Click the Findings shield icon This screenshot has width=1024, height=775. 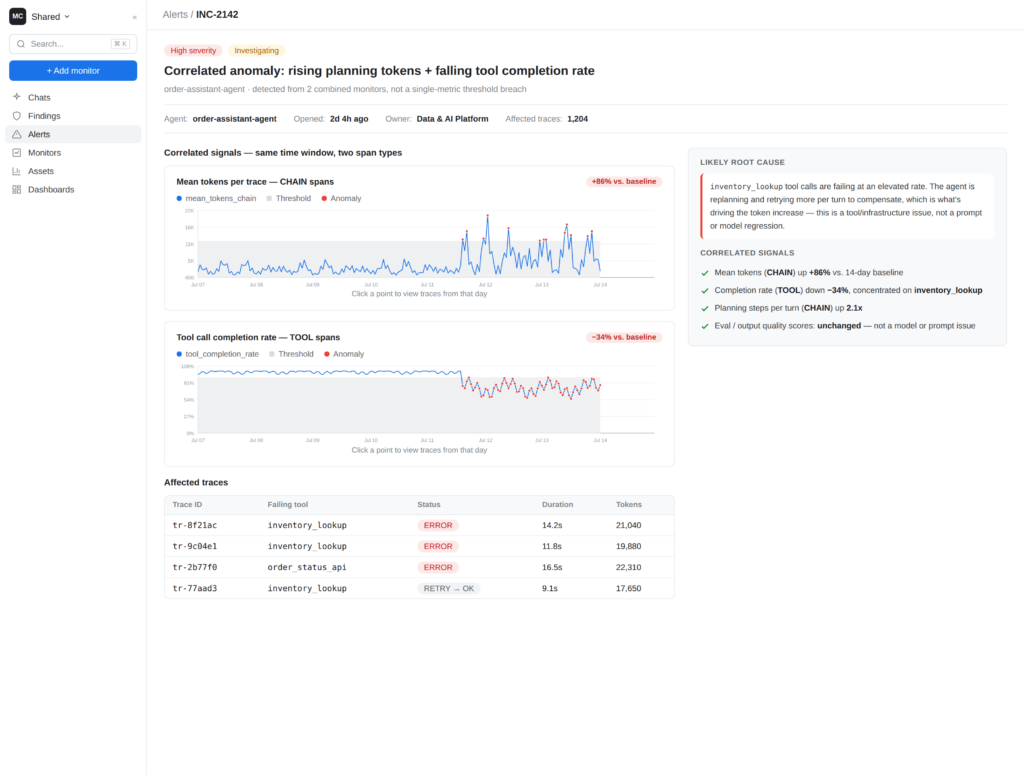[x=17, y=116]
